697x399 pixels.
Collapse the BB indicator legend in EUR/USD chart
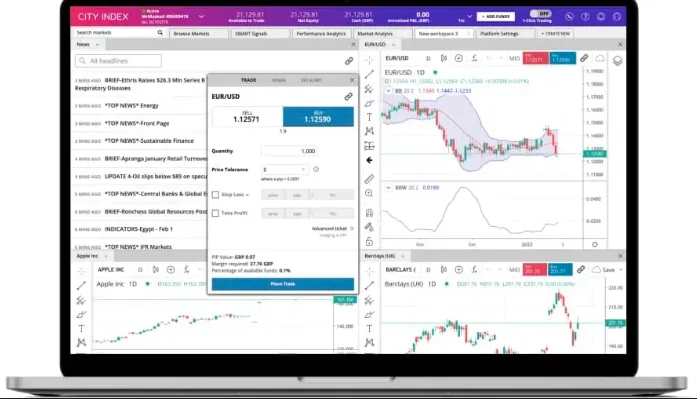pyautogui.click(x=388, y=91)
